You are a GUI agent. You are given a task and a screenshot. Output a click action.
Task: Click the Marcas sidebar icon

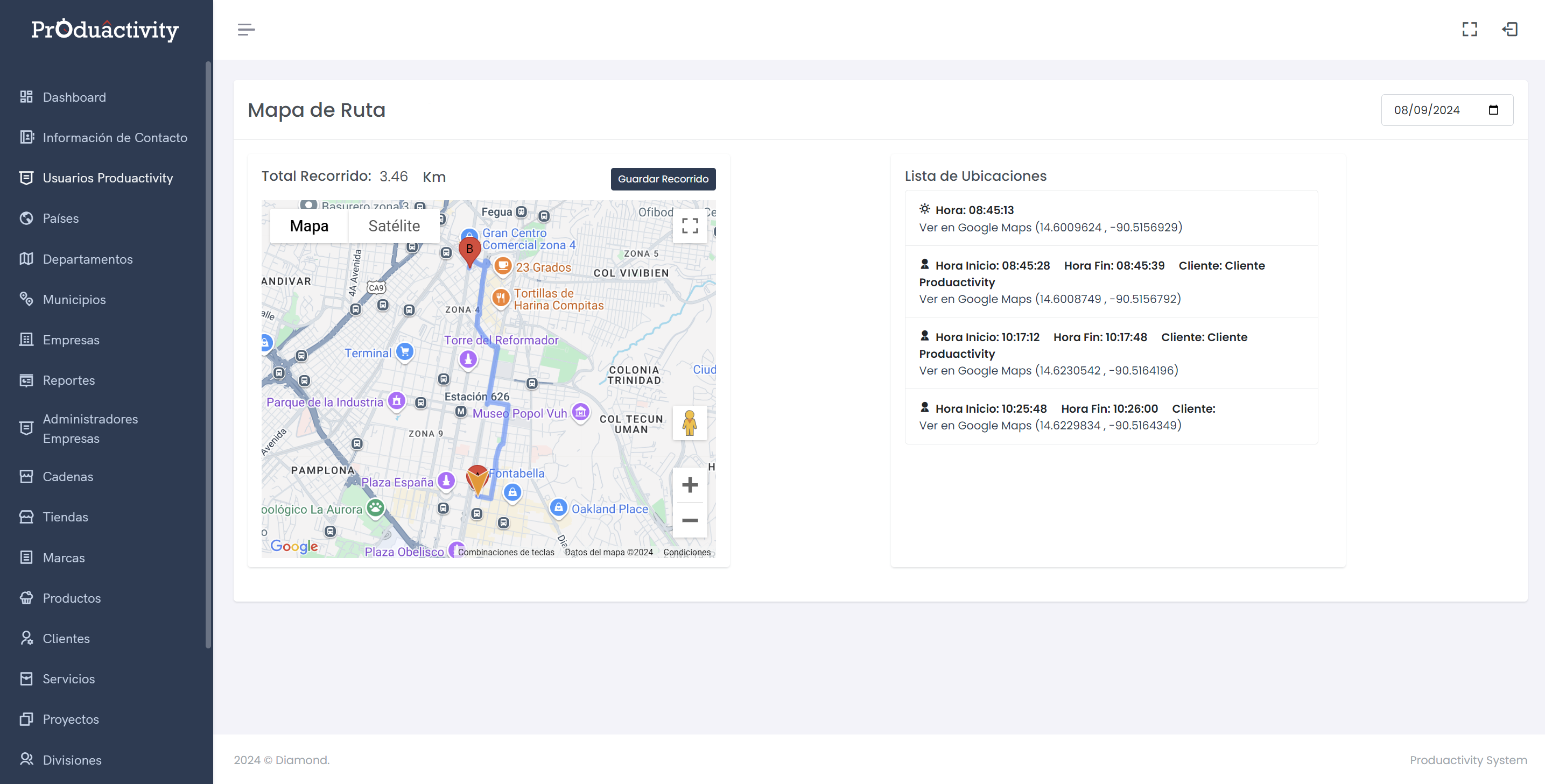26,557
